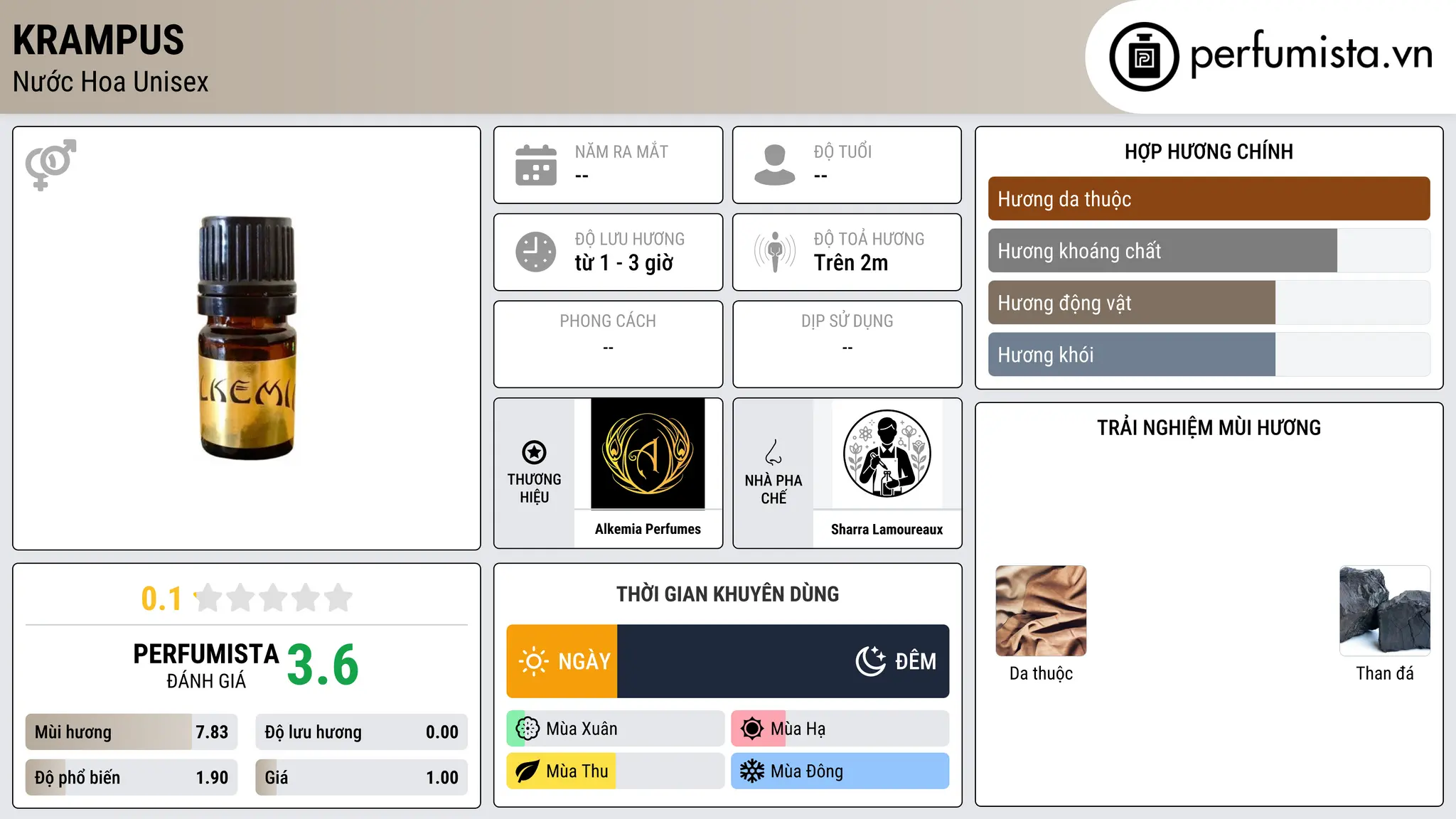The height and width of the screenshot is (819, 1456).
Task: Click the THỜI GIAN KHUYÊN DÙNG heading
Action: click(727, 594)
